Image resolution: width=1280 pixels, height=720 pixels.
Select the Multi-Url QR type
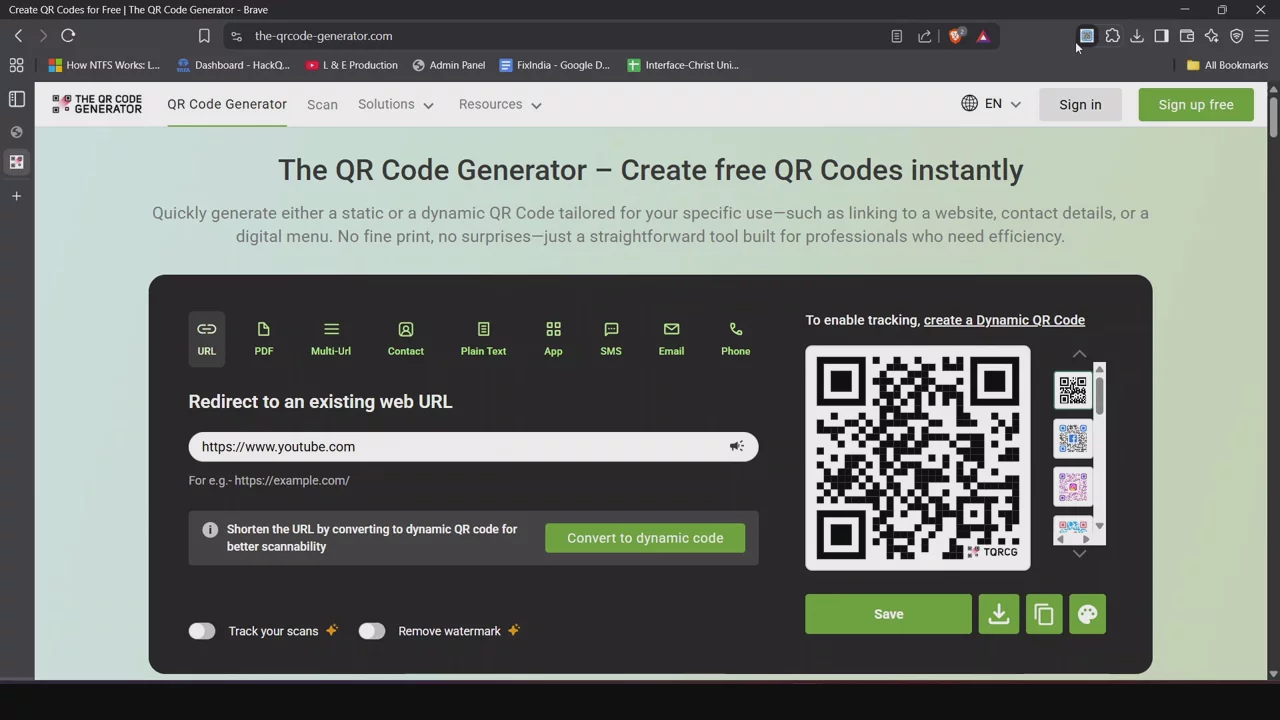point(331,339)
